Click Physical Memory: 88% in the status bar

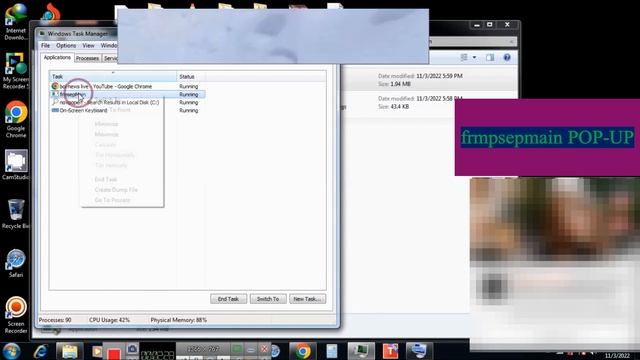pyautogui.click(x=178, y=320)
